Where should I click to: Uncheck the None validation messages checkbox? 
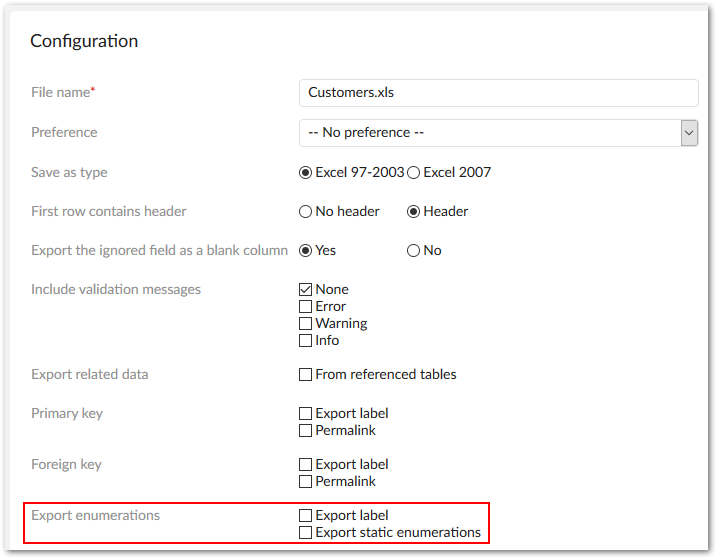coord(306,290)
